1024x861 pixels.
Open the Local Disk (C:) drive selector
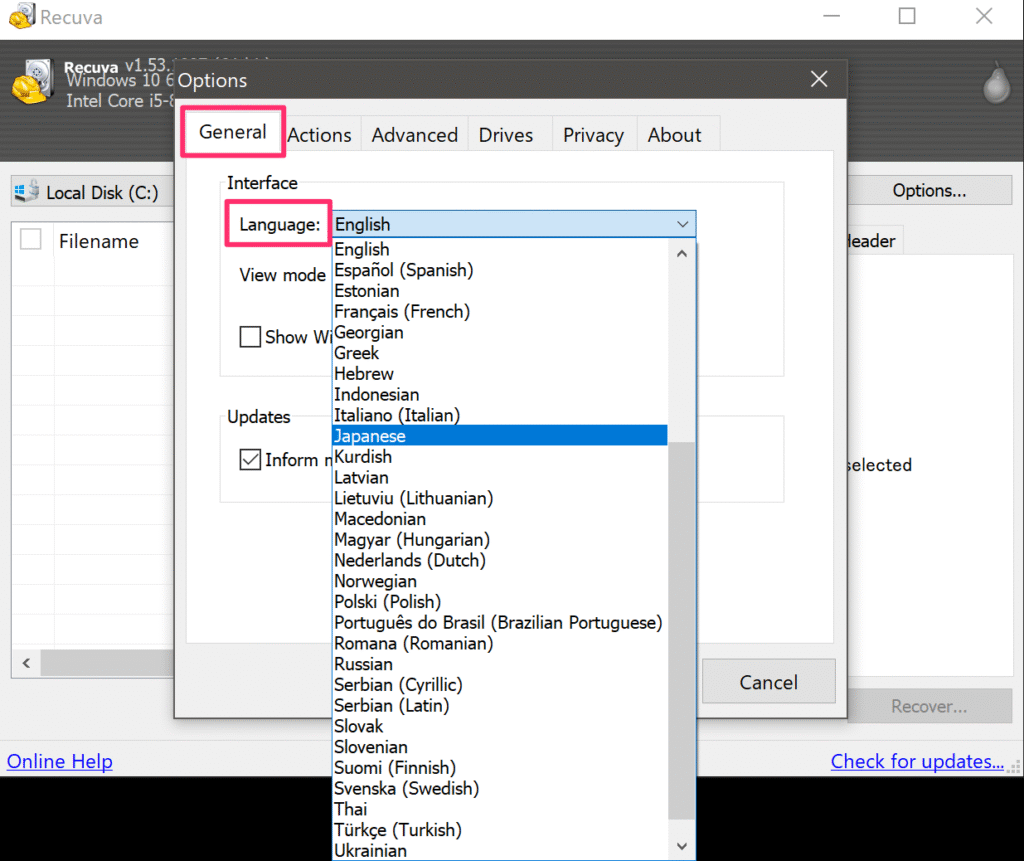[x=93, y=192]
